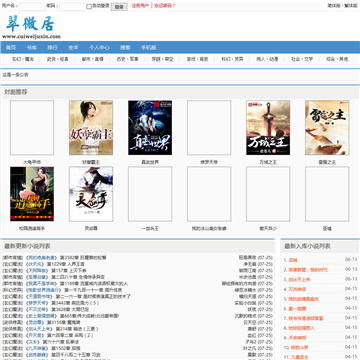
Task: Enable the 自动登录 checkbox
Action: coord(89,6)
